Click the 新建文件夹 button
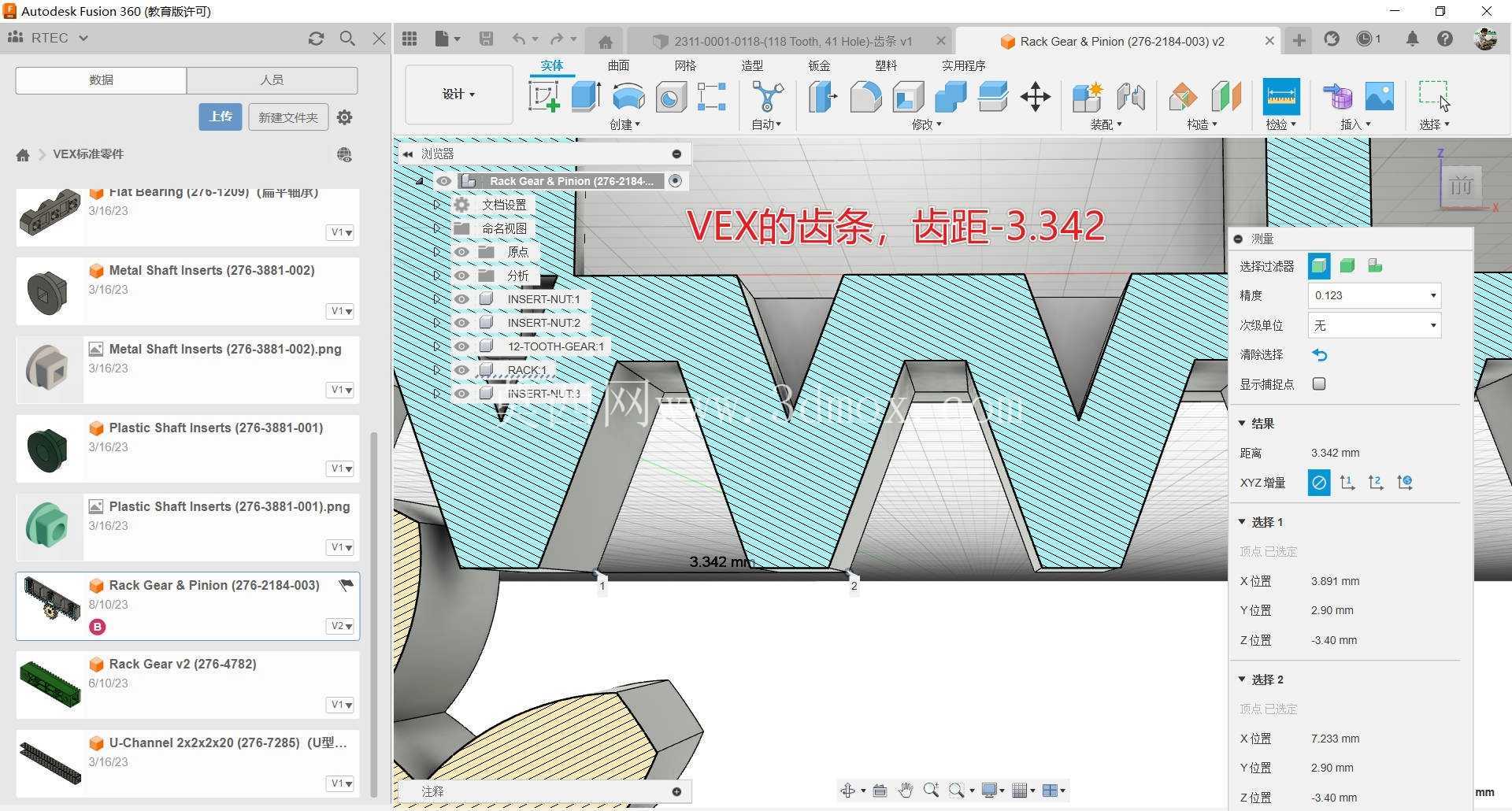This screenshot has width=1512, height=811. click(x=288, y=117)
